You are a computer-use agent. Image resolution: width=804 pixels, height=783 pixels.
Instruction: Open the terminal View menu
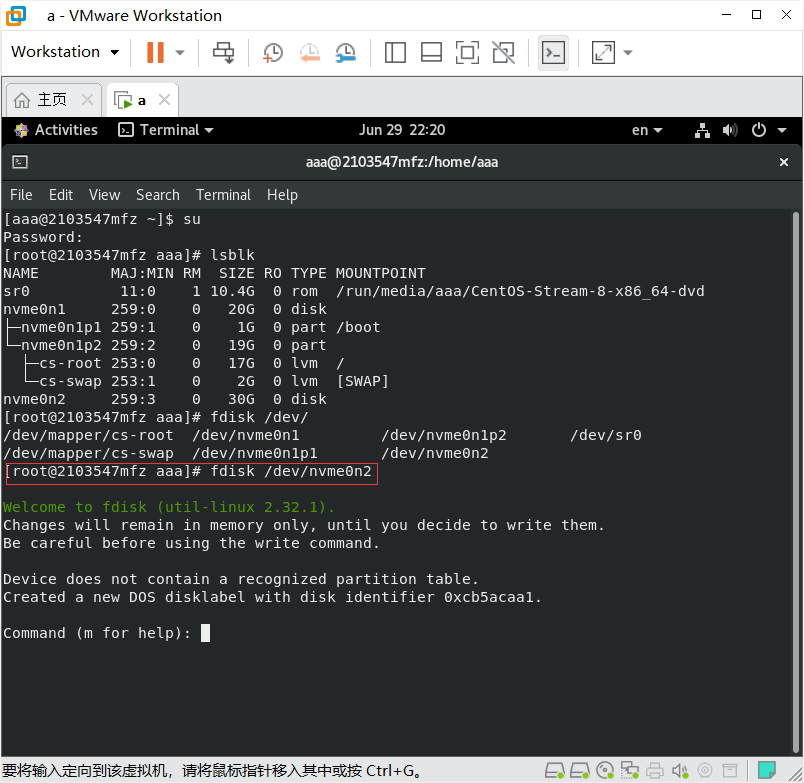coord(105,195)
